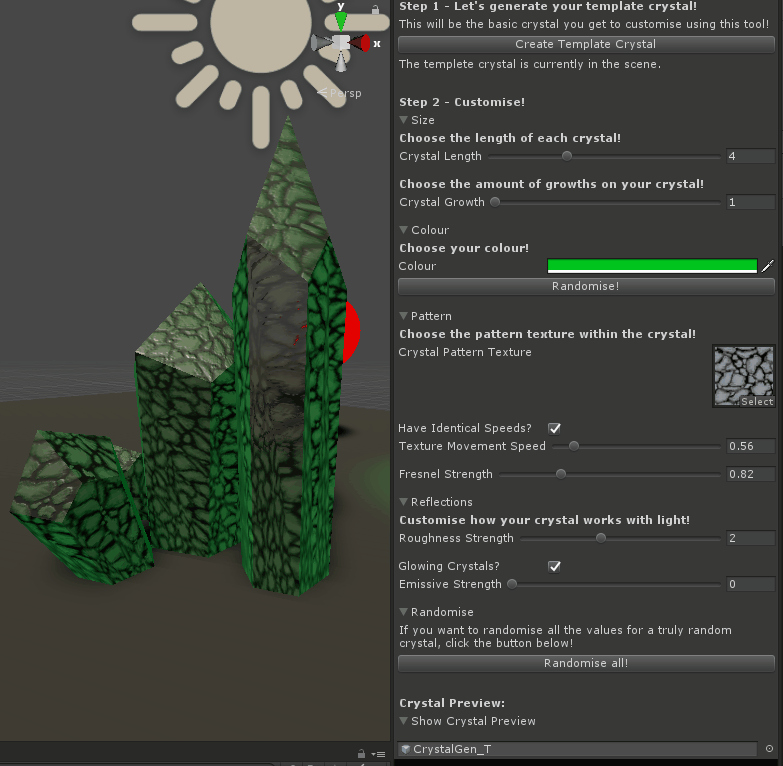The image size is (783, 766).
Task: Collapse the Randomise foldout
Action: [x=403, y=612]
